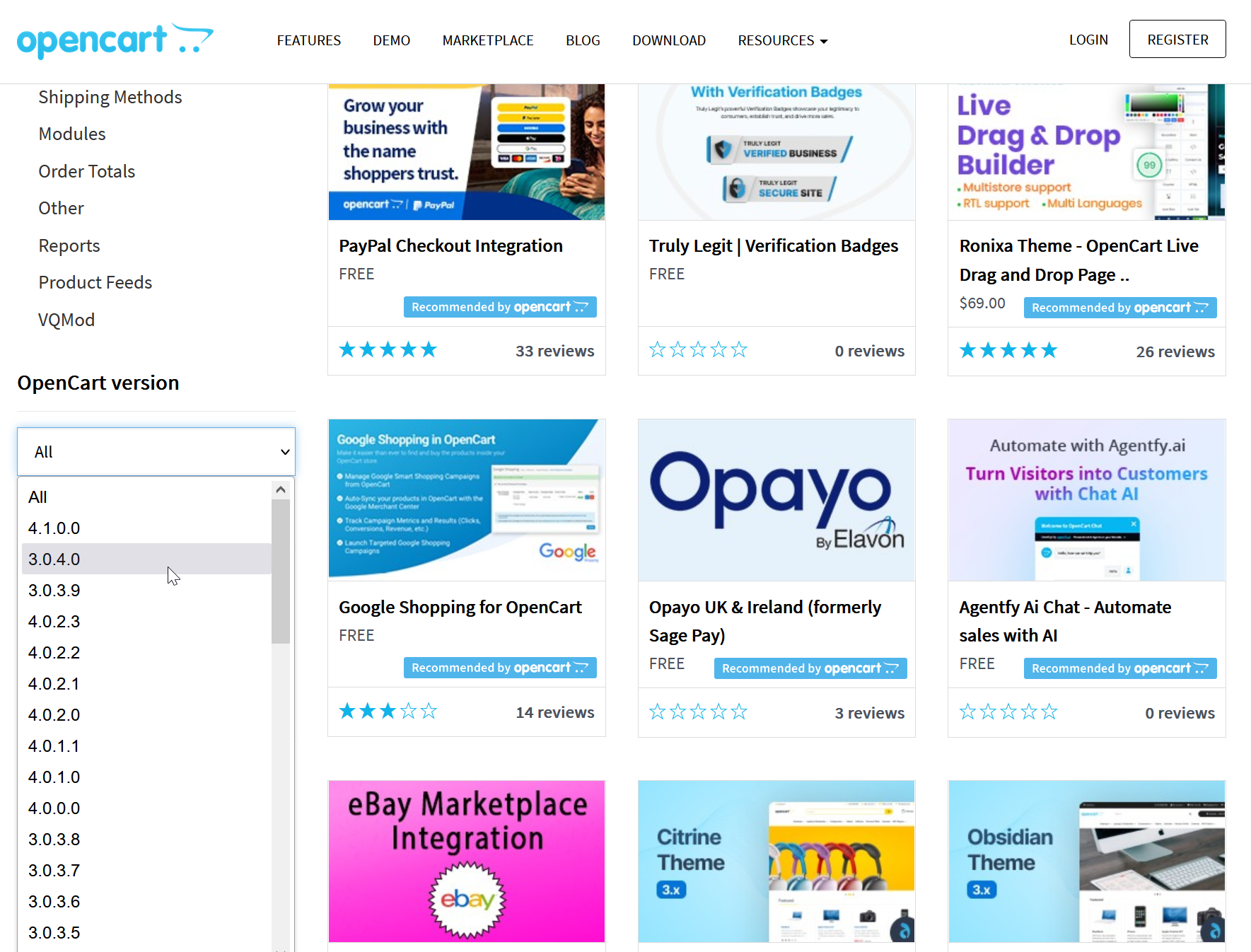Click the LOGIN link
Image resolution: width=1251 pixels, height=952 pixels.
[x=1088, y=40]
